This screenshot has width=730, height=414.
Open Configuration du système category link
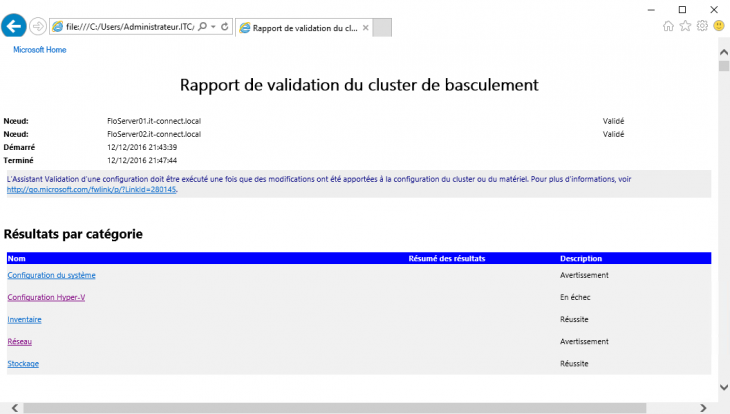click(51, 275)
